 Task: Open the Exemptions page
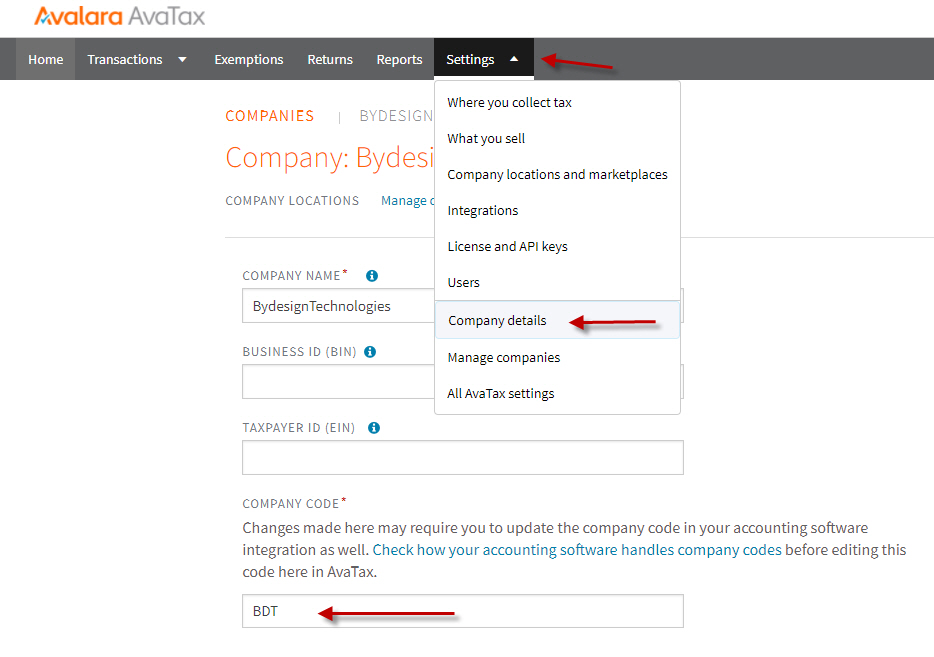click(x=248, y=60)
